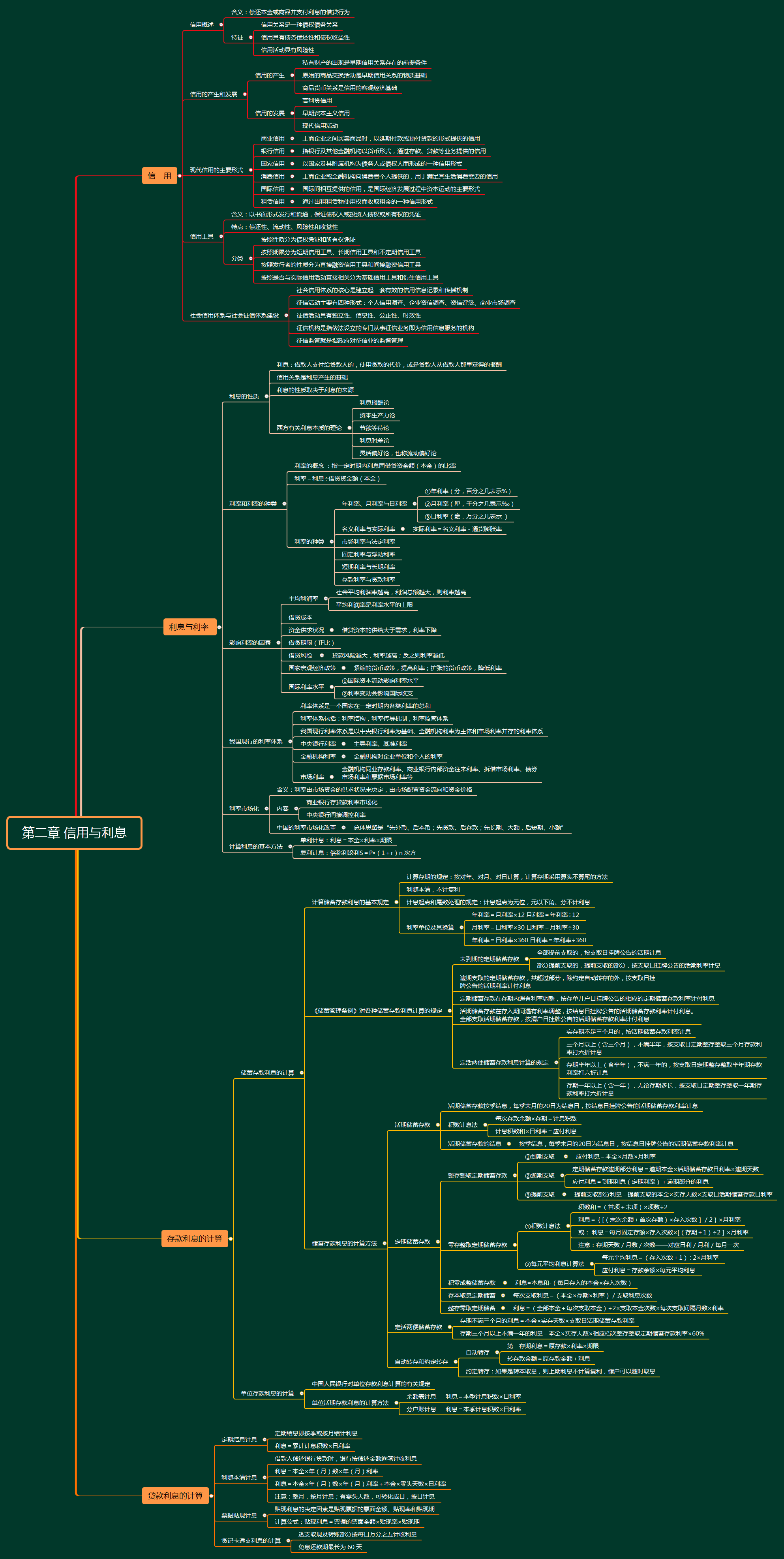Collapse the dot beside 利随本清计息

click(x=265, y=1477)
